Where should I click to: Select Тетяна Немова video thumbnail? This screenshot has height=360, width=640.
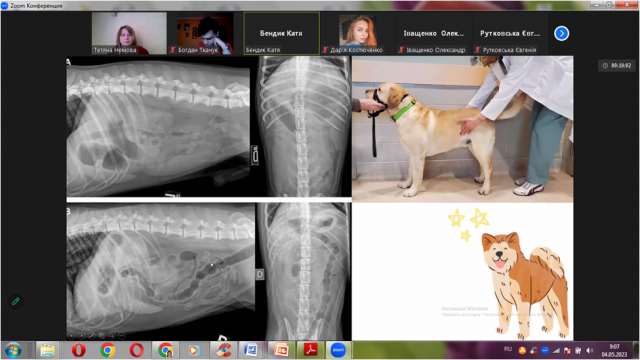pos(129,33)
